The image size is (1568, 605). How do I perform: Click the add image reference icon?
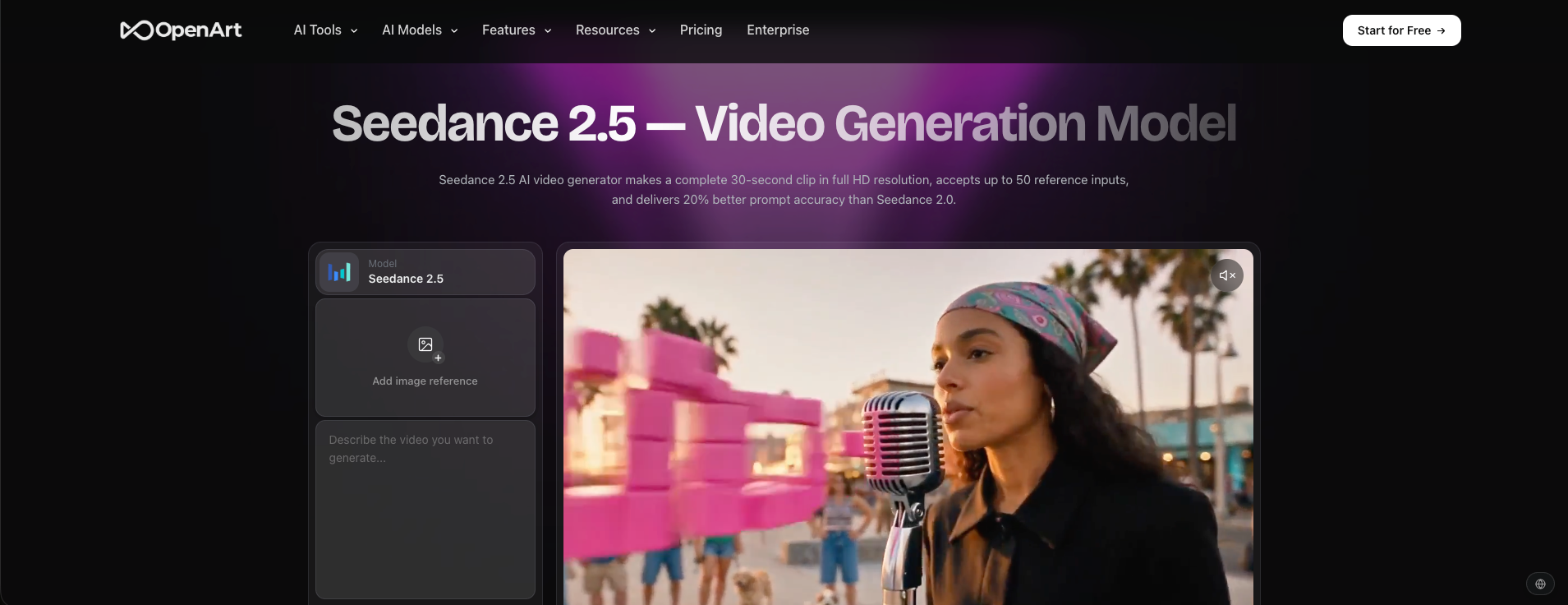pos(425,345)
